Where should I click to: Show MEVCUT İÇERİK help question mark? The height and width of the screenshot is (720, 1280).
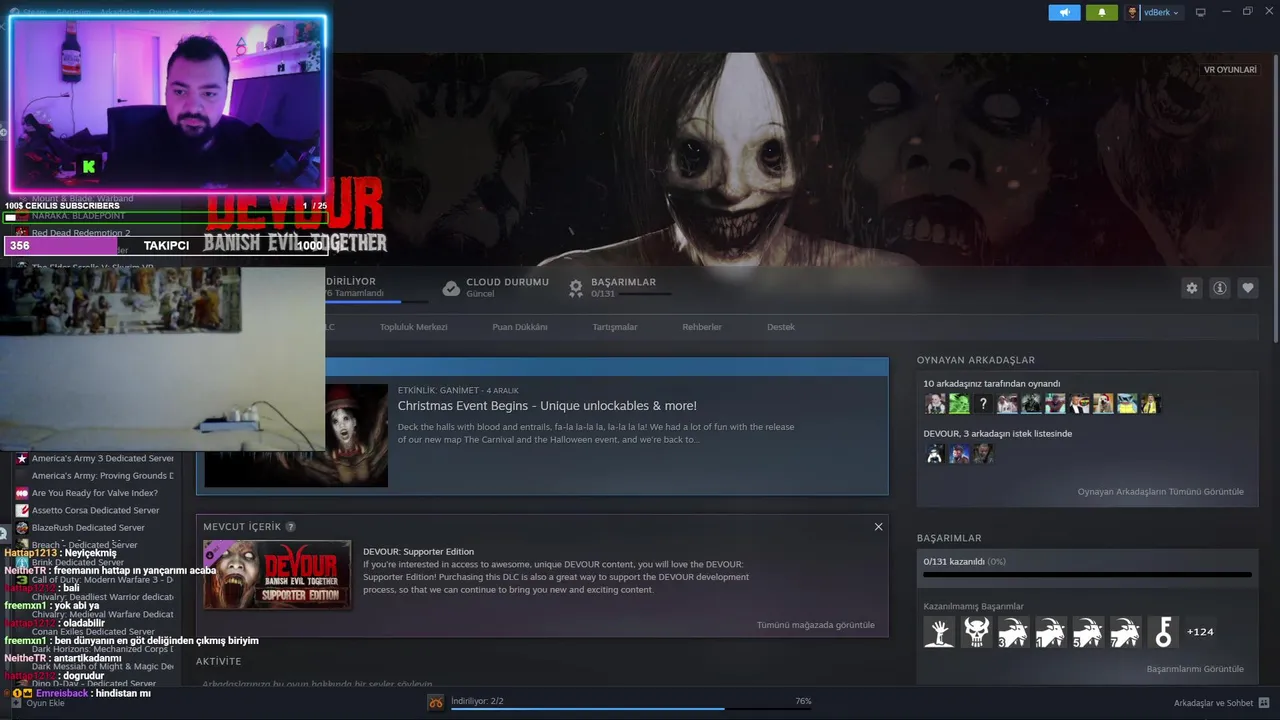[x=291, y=527]
